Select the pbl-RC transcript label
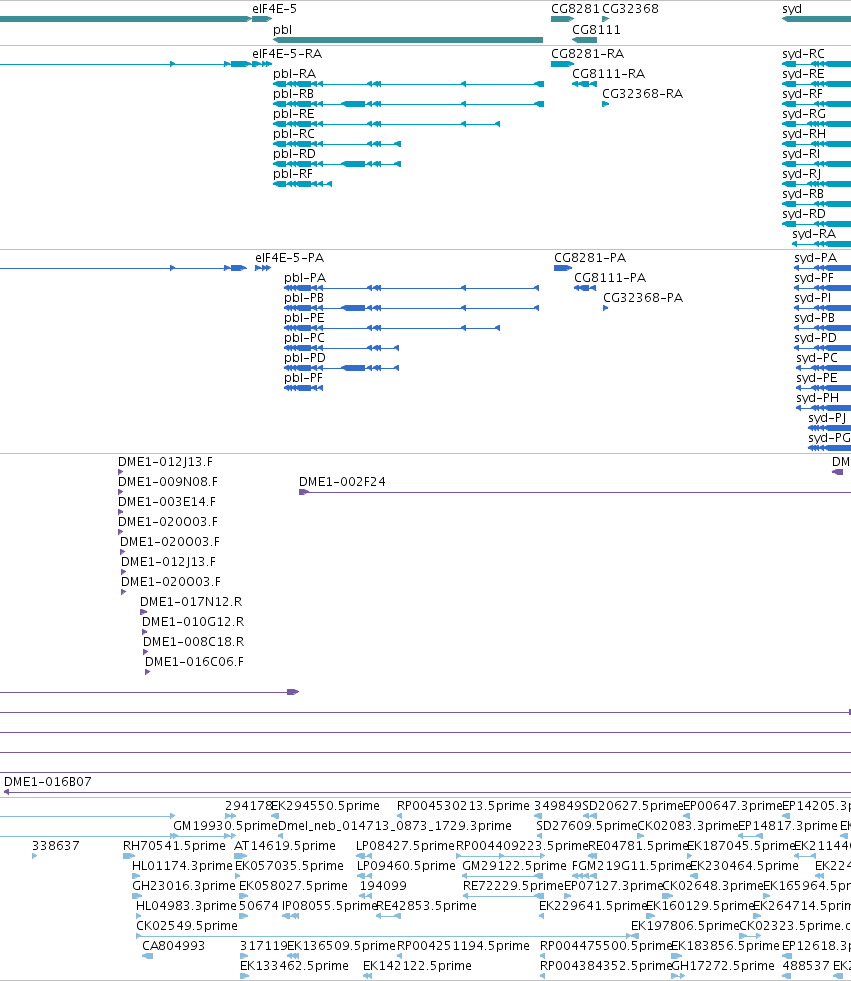Image resolution: width=851 pixels, height=981 pixels. point(293,134)
